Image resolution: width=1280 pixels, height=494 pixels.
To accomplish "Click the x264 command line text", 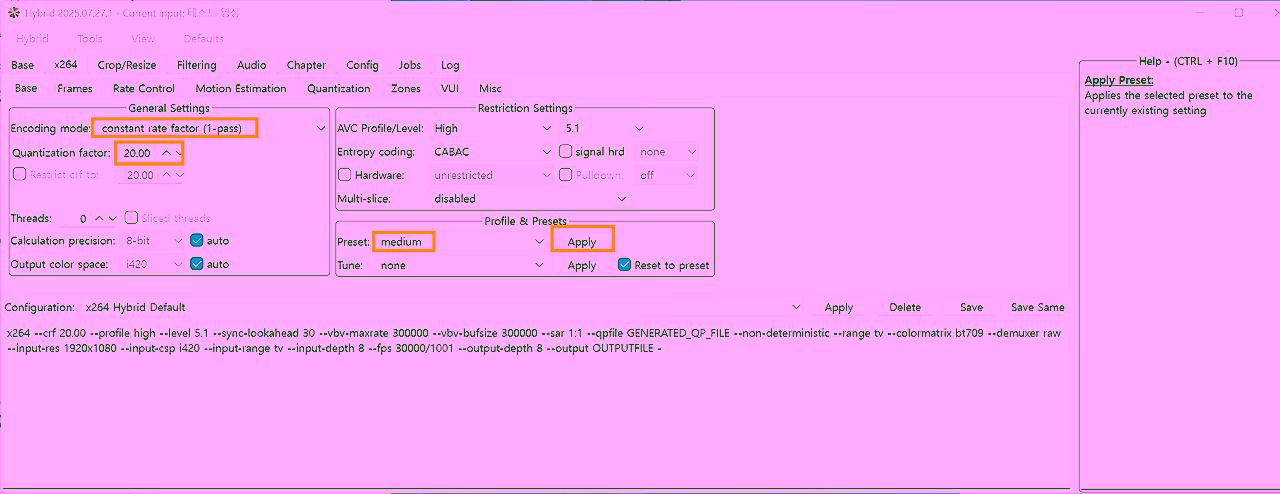I will coord(534,341).
